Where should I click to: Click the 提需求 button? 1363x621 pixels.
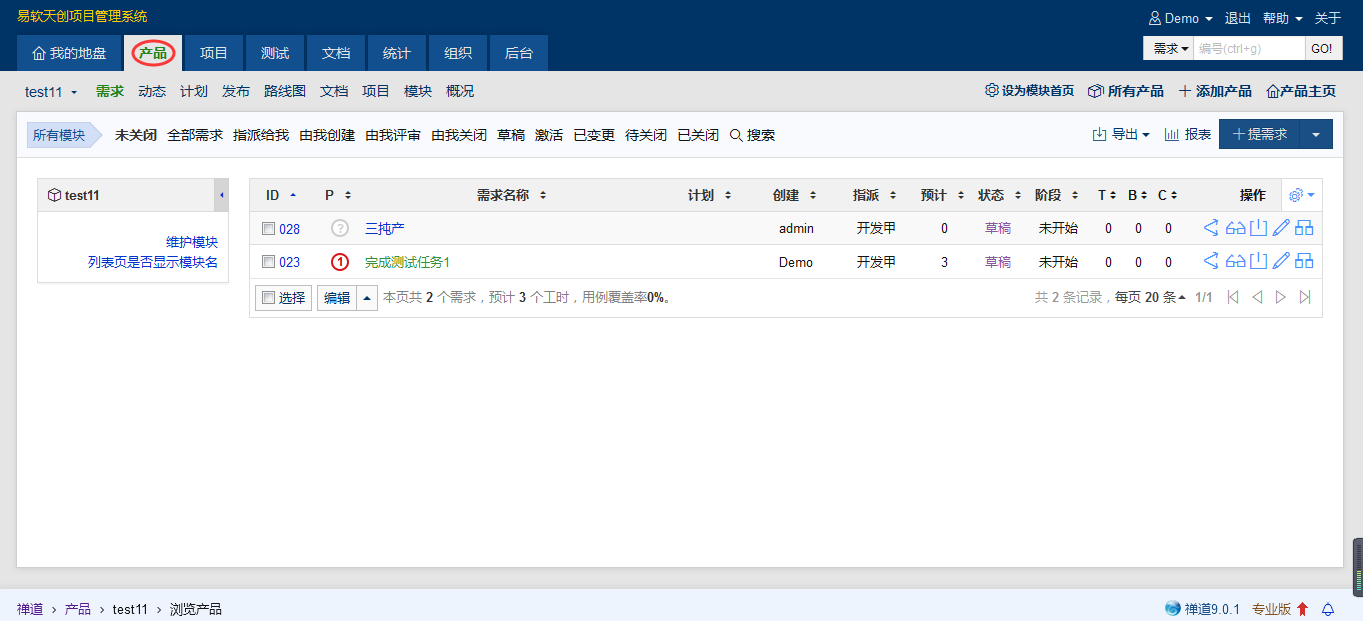[x=1259, y=134]
